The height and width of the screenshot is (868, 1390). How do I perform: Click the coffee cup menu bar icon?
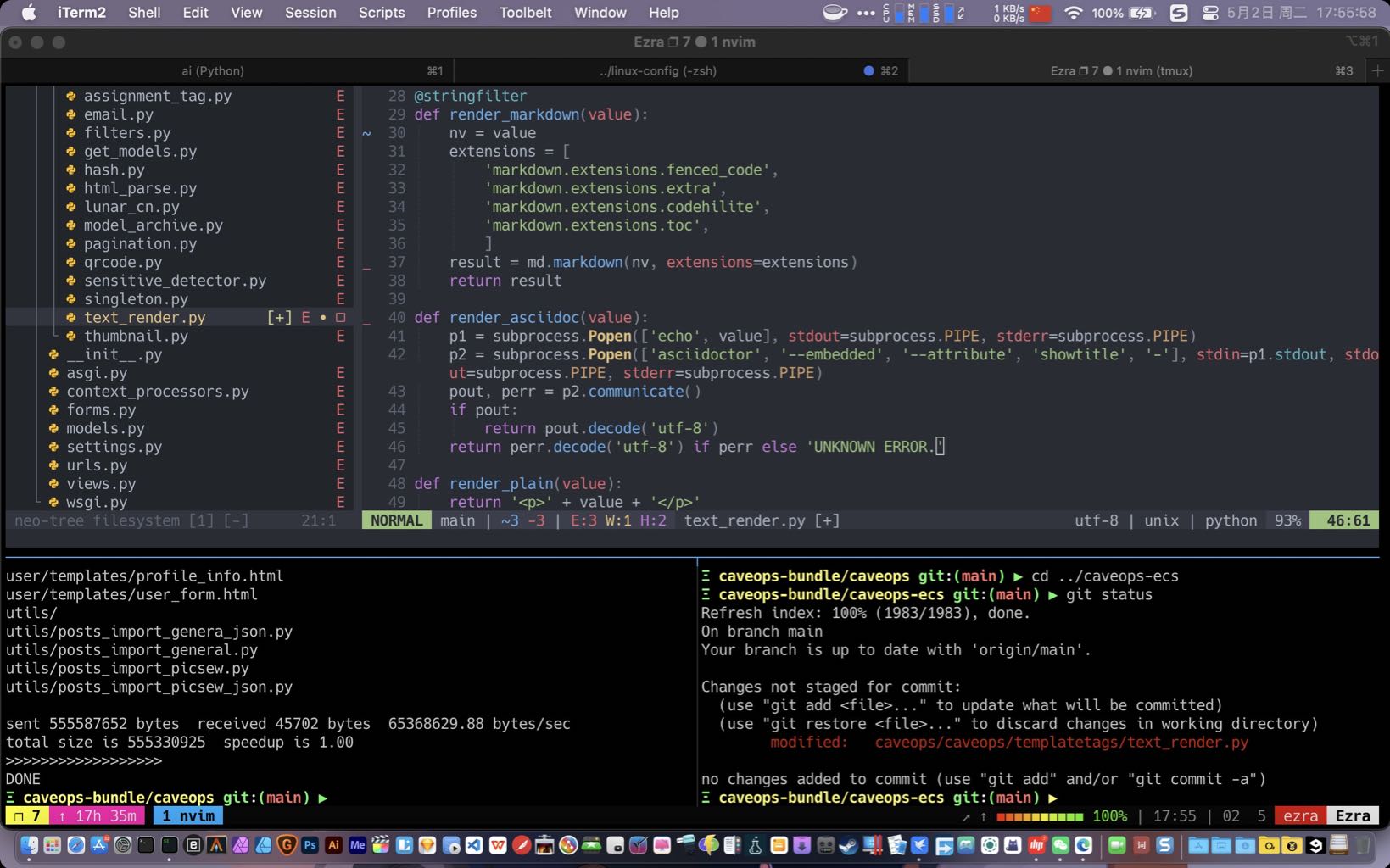835,13
